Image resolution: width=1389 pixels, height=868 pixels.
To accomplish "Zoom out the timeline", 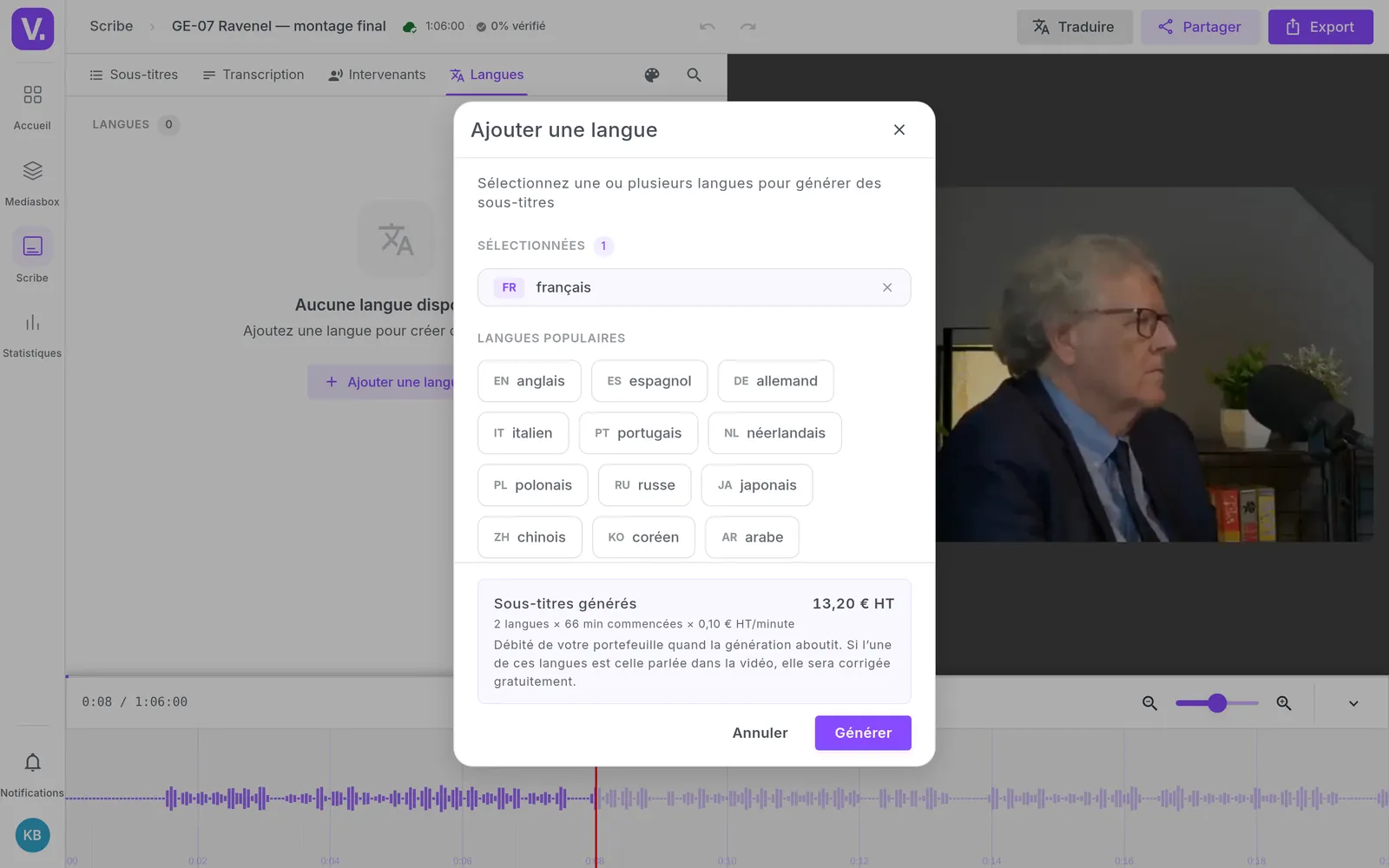I will (x=1149, y=703).
